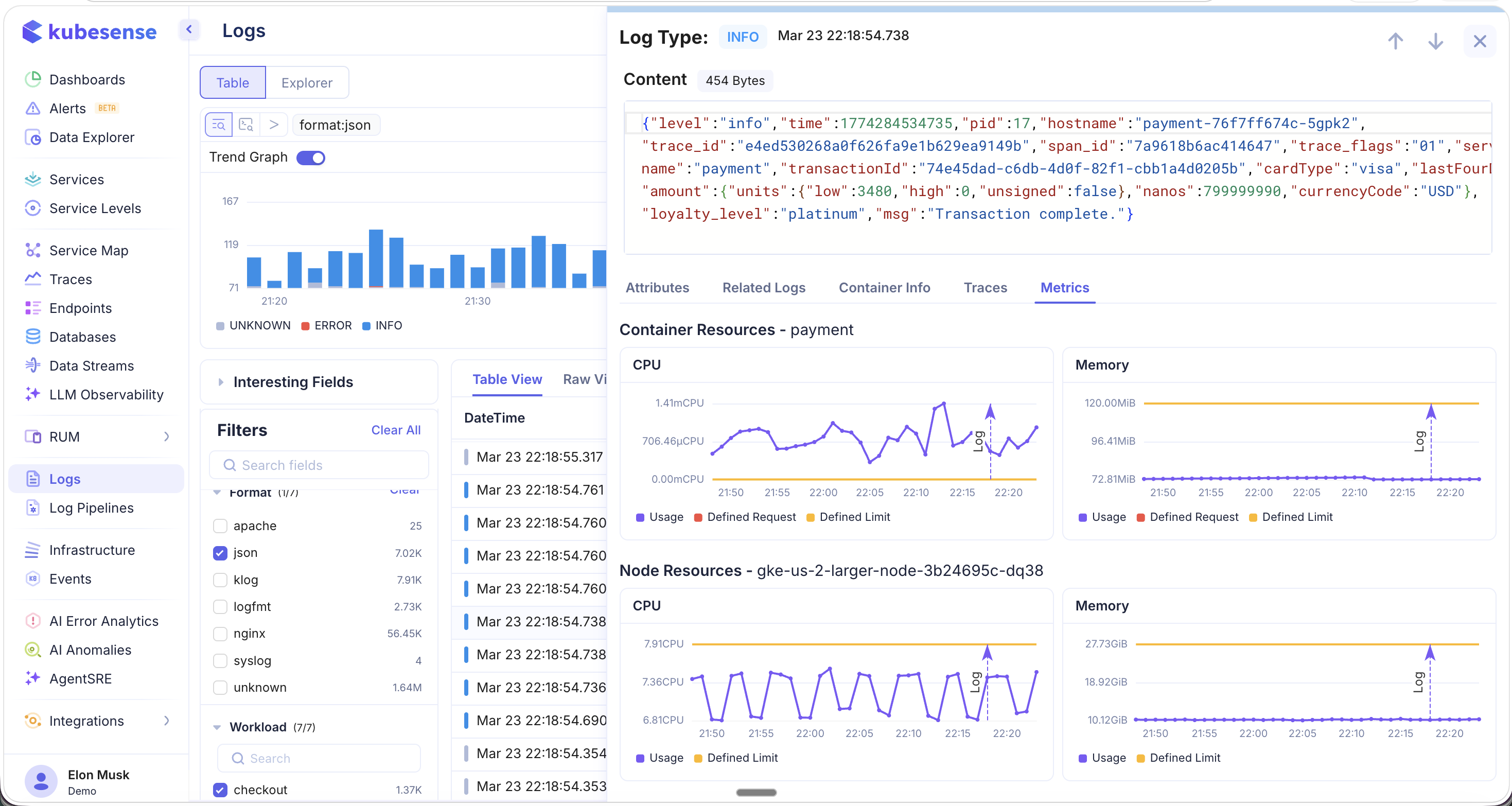Type in the fields search box
The image size is (1512, 806).
coord(319,465)
